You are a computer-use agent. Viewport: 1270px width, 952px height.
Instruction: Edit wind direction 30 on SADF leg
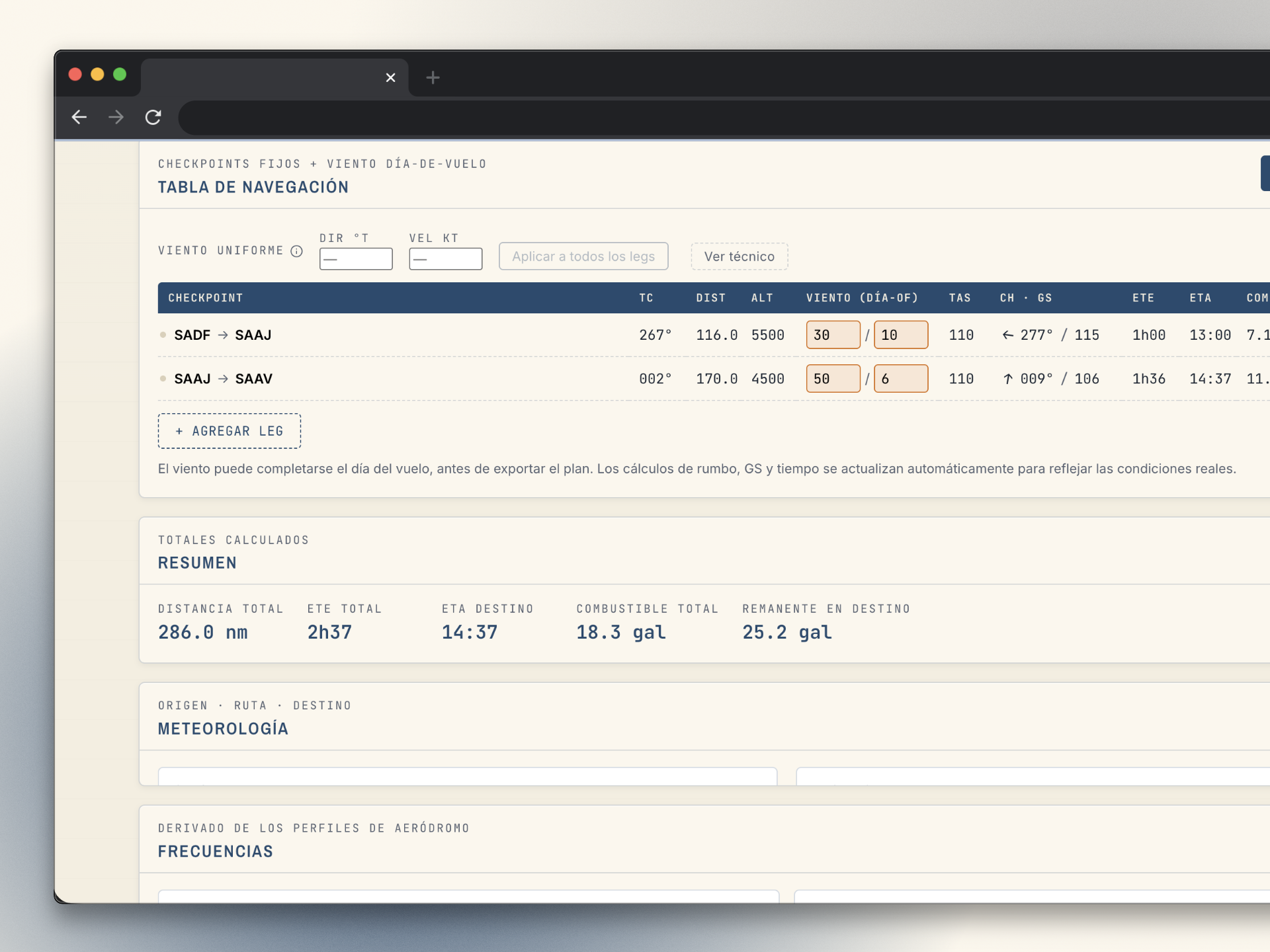click(x=833, y=335)
